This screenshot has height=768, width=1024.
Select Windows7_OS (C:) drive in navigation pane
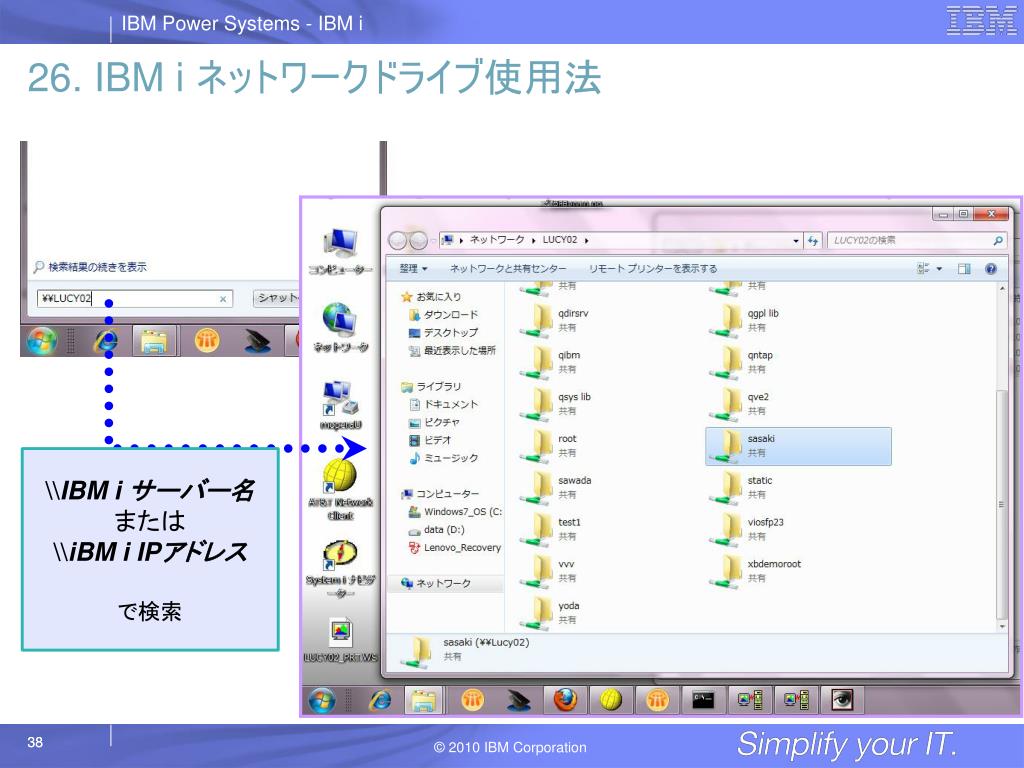[455, 512]
